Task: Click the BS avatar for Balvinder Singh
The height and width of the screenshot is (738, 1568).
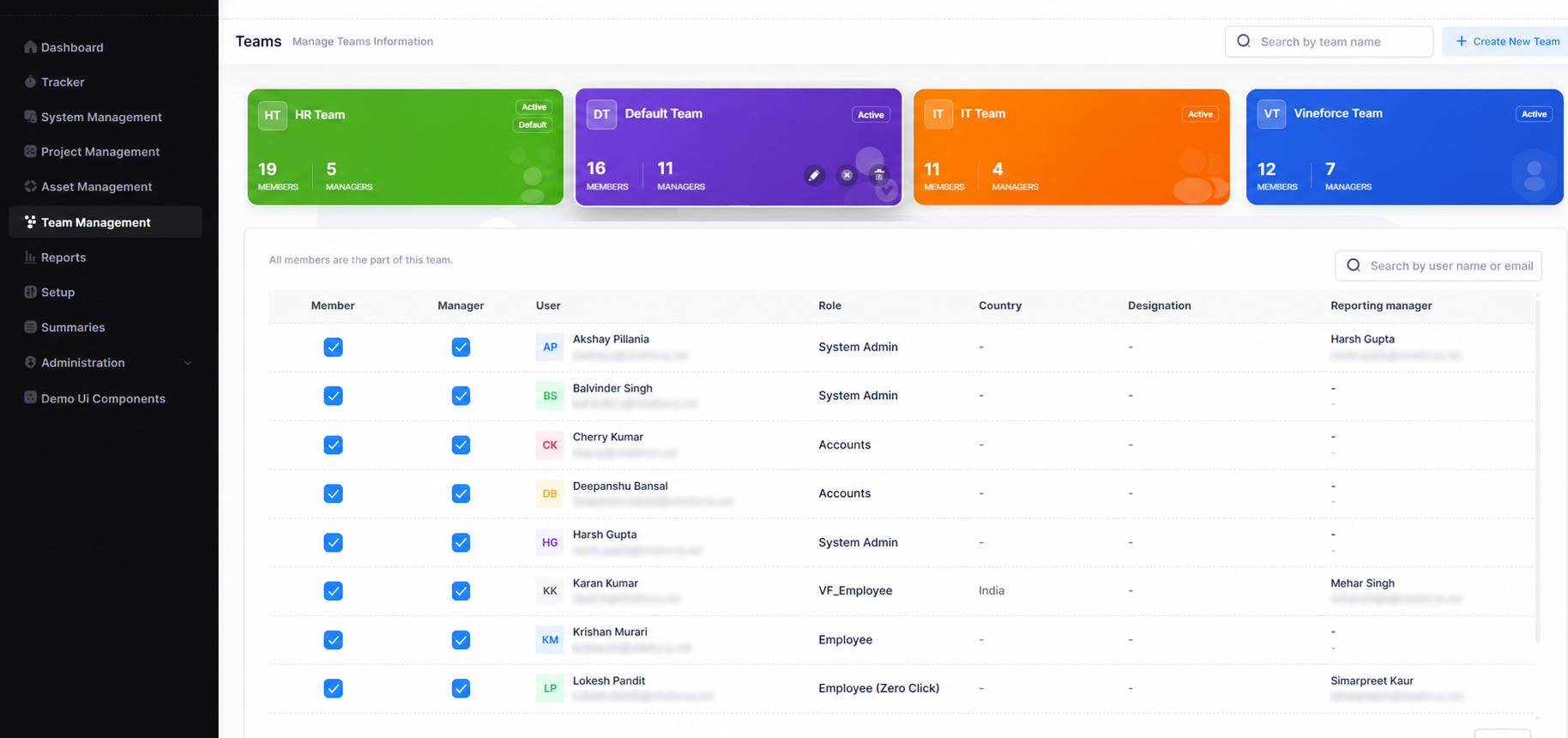Action: (x=550, y=396)
